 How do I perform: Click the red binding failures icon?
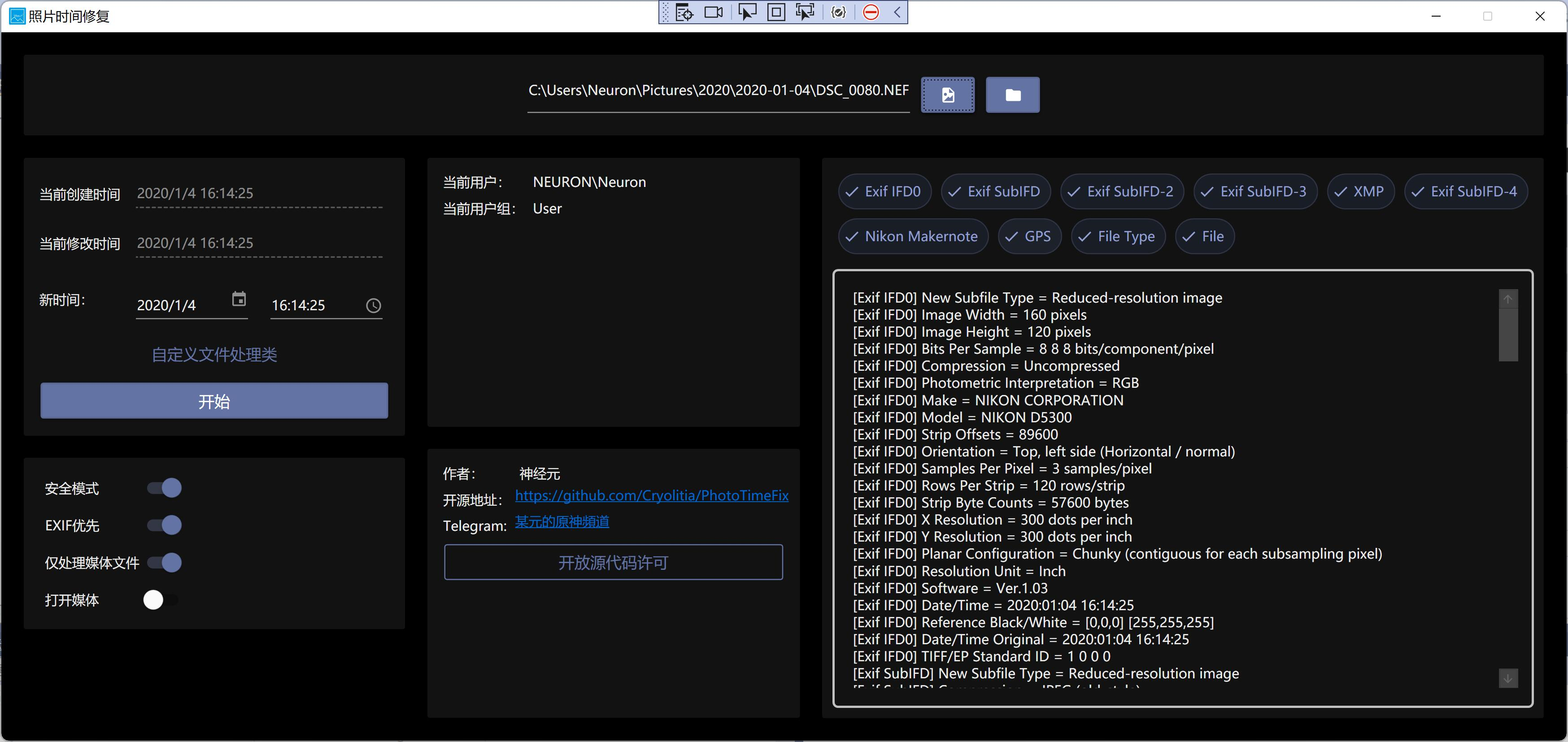(871, 12)
